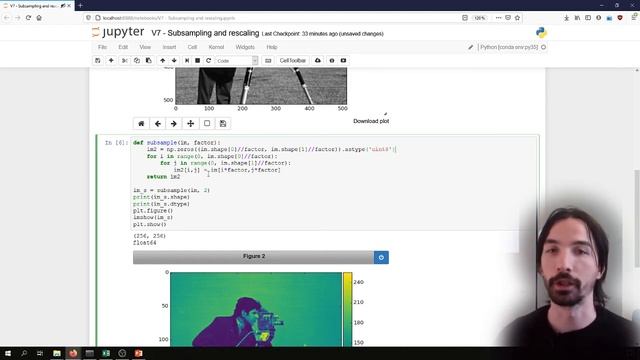
Task: Open the page actions three-dots menu
Action: click(x=498, y=18)
